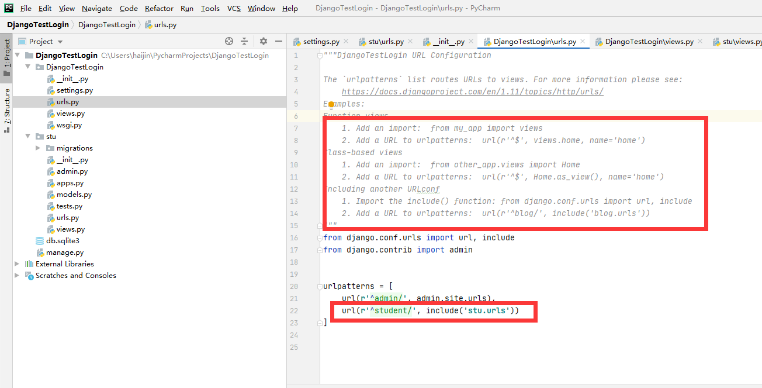Click the External Libraries icon
Viewport: 762px width, 388px height.
(x=29, y=264)
